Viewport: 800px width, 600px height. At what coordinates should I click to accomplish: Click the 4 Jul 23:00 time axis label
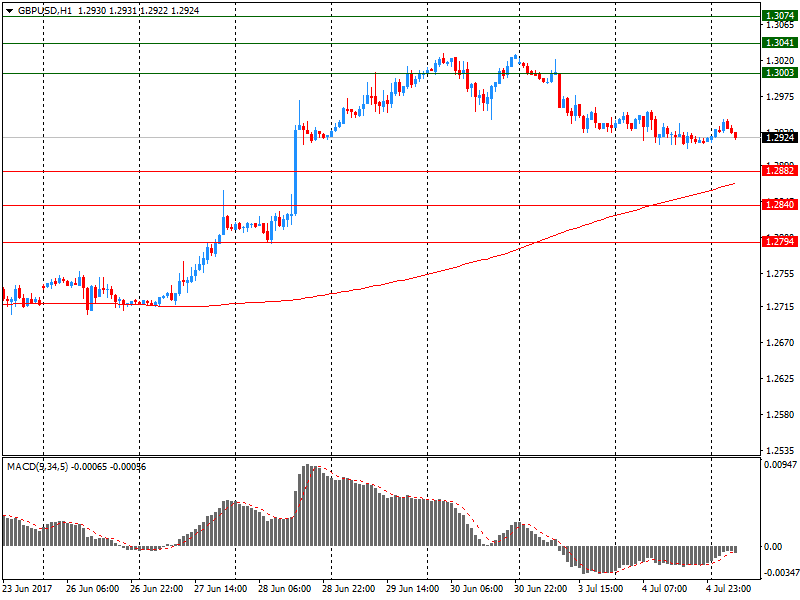coord(729,589)
